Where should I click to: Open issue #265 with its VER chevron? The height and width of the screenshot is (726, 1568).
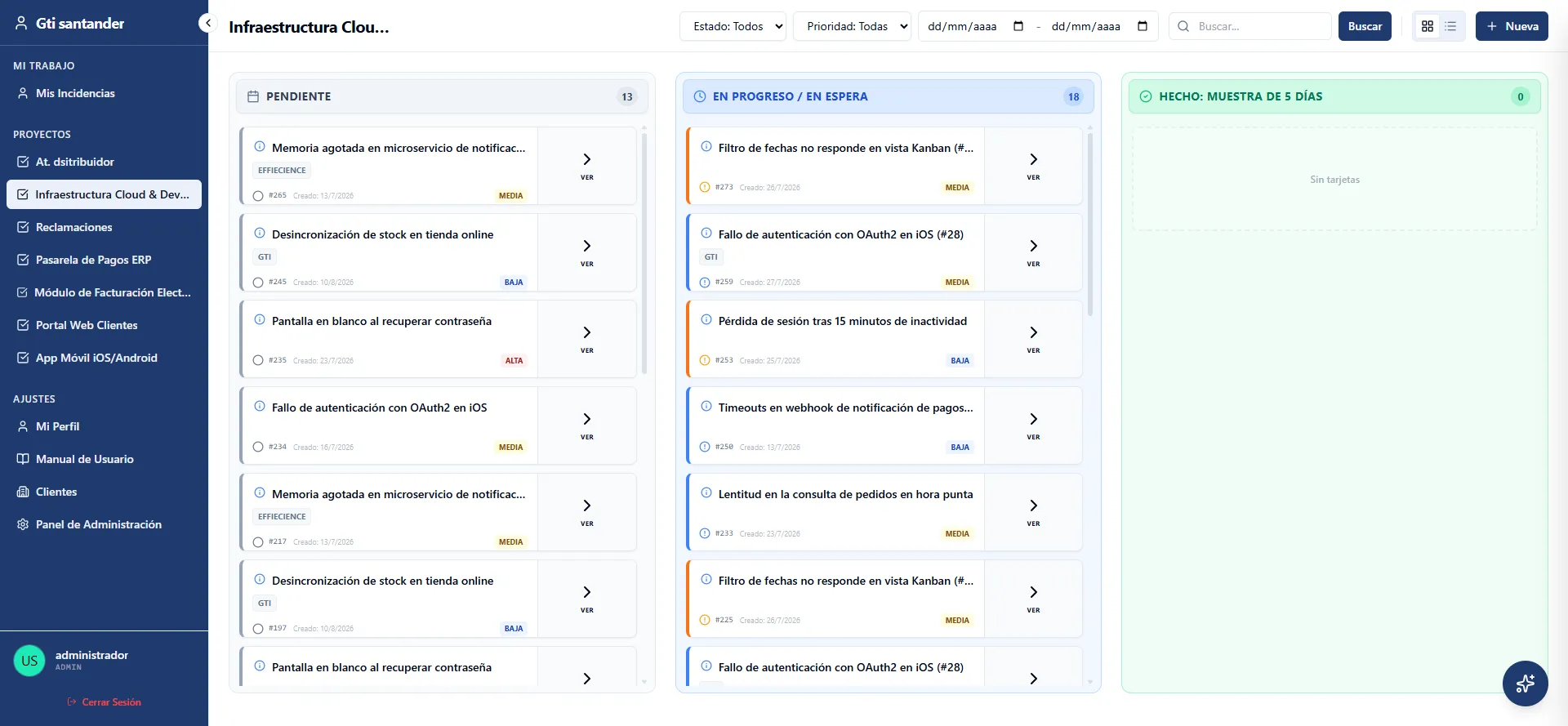[587, 166]
